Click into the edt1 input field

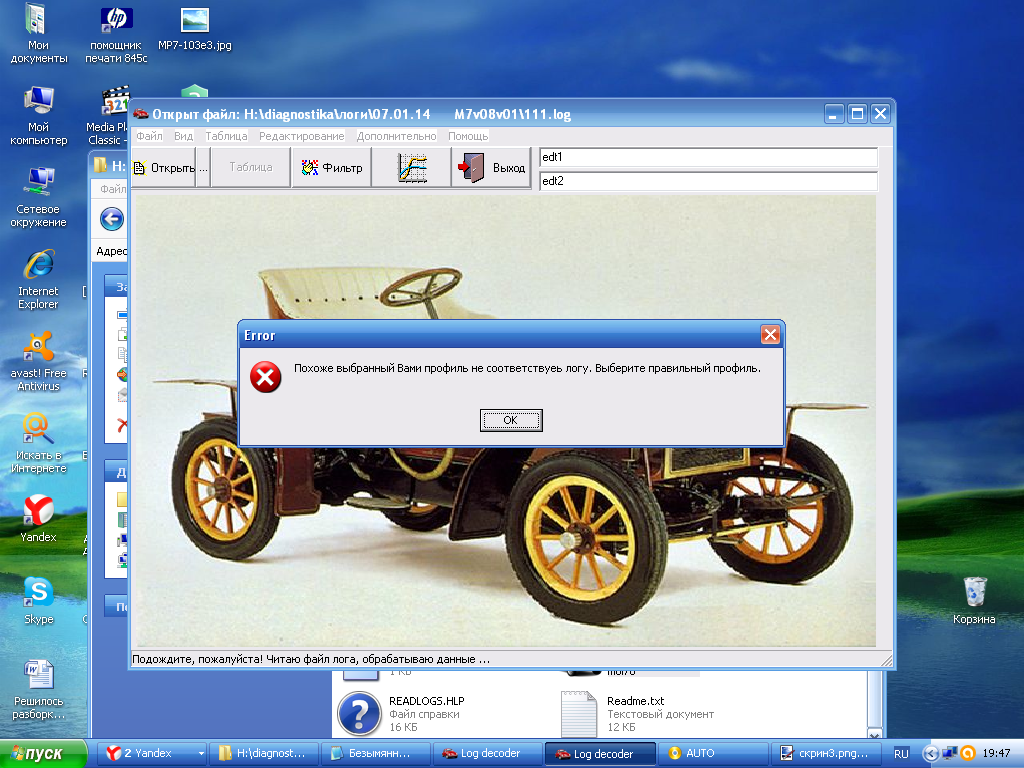pyautogui.click(x=709, y=157)
